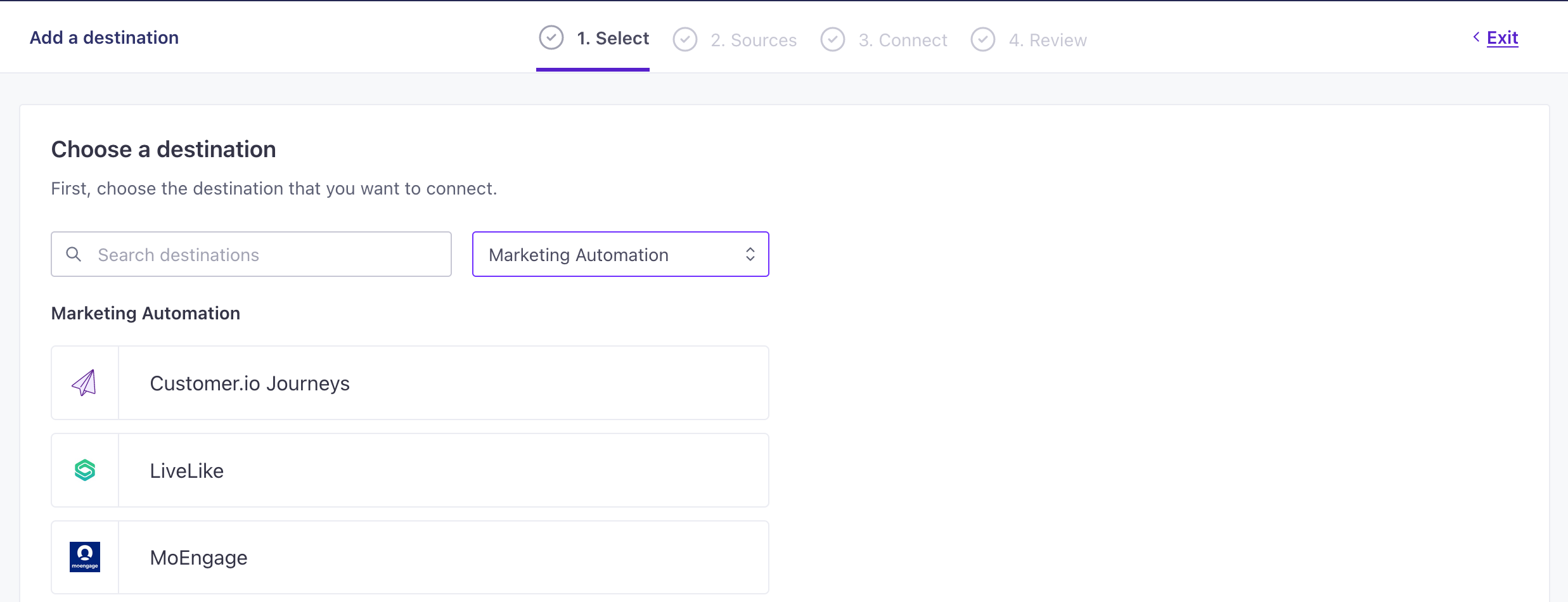Choose MoEngage destination
The height and width of the screenshot is (602, 1568).
(x=410, y=558)
